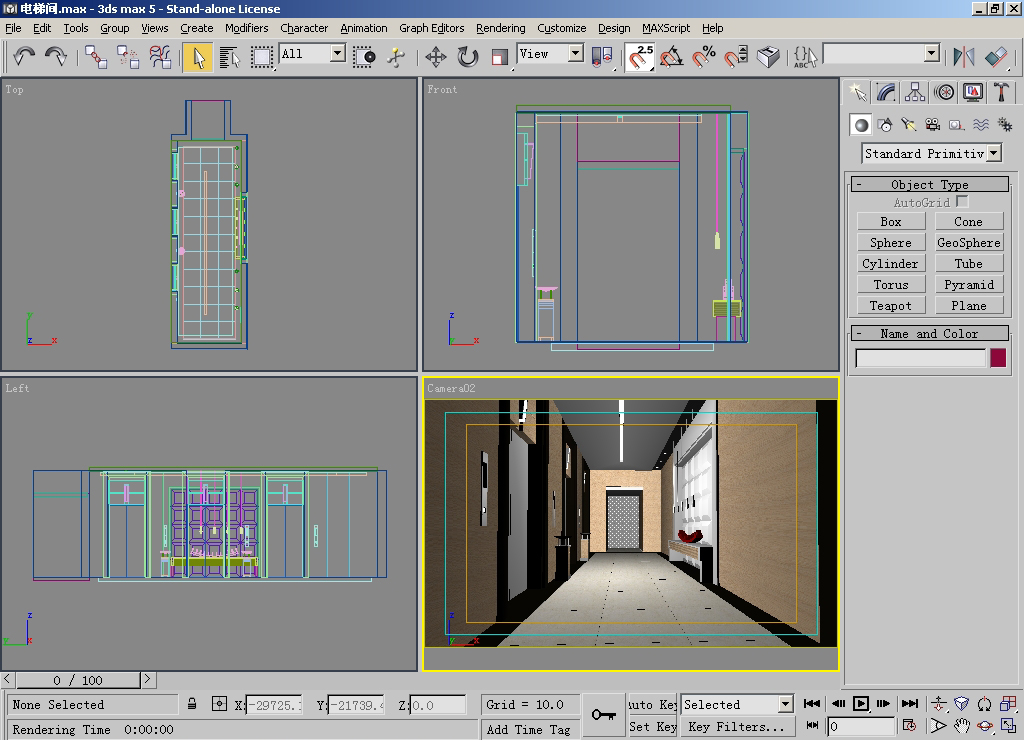Open the Modifiers menu
Image resolution: width=1024 pixels, height=740 pixels.
(246, 28)
